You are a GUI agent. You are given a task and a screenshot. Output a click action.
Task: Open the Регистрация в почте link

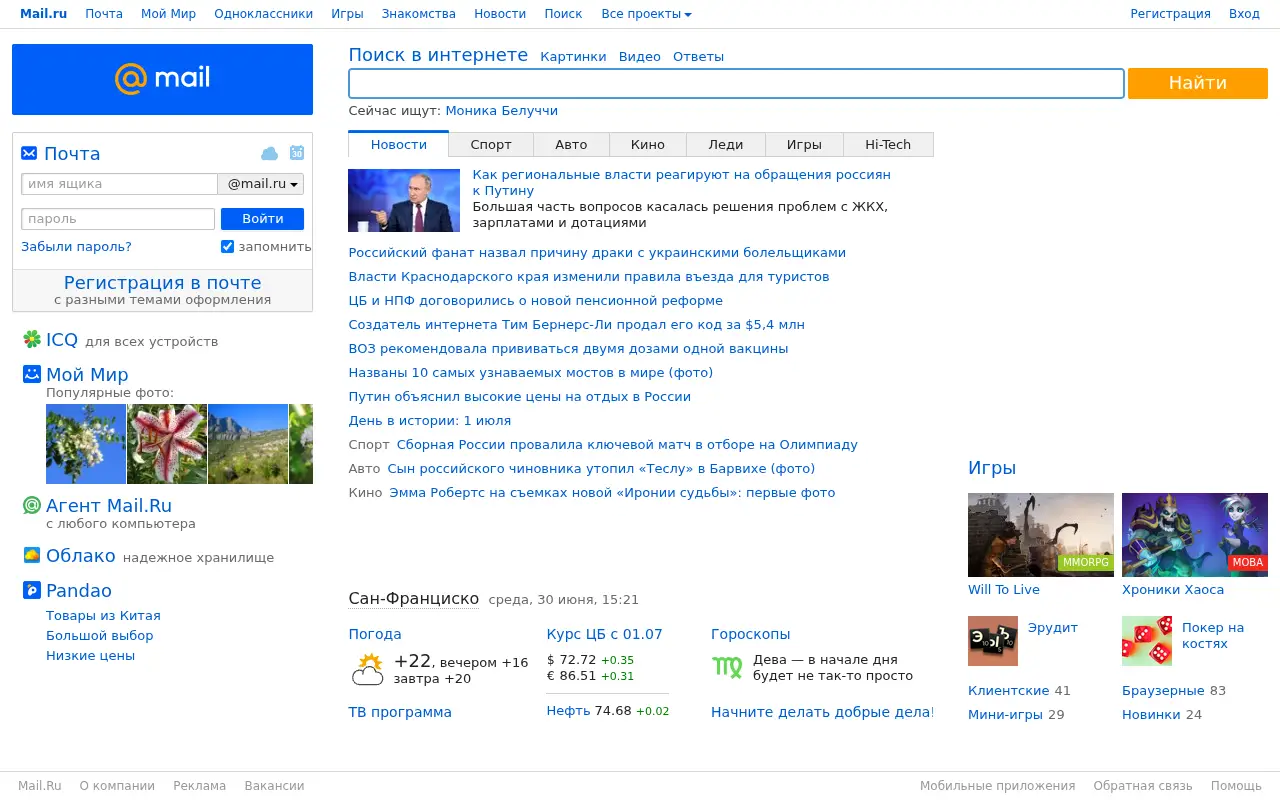(162, 283)
